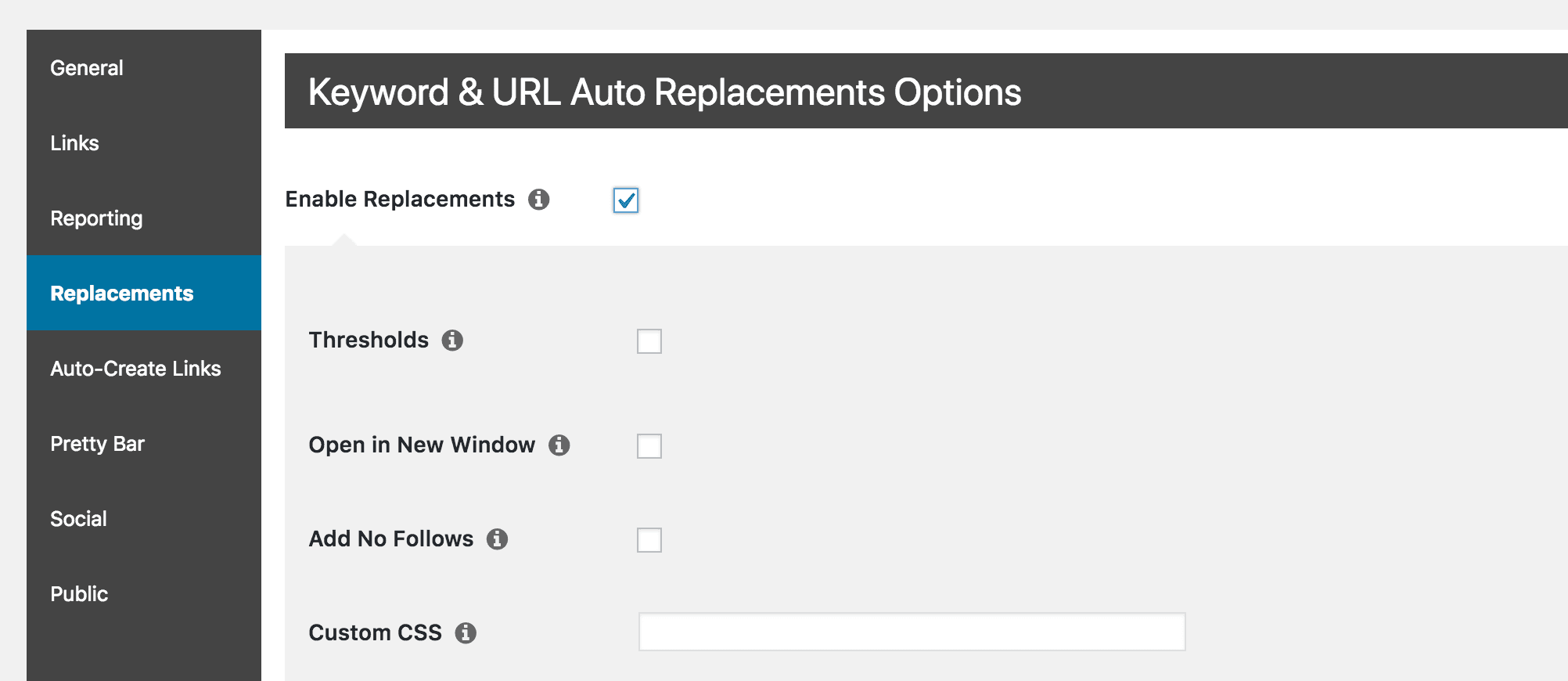Open the Public settings tab
1568x681 pixels.
tap(79, 594)
